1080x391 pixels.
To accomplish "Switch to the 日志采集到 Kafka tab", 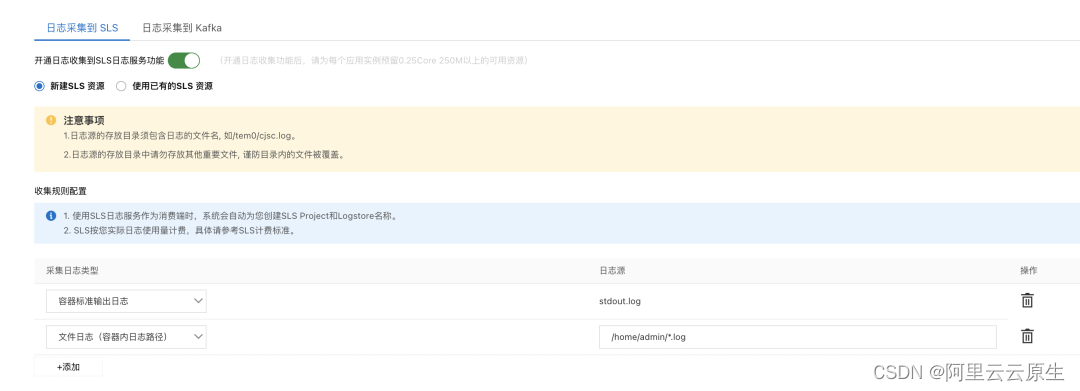I will click(182, 28).
